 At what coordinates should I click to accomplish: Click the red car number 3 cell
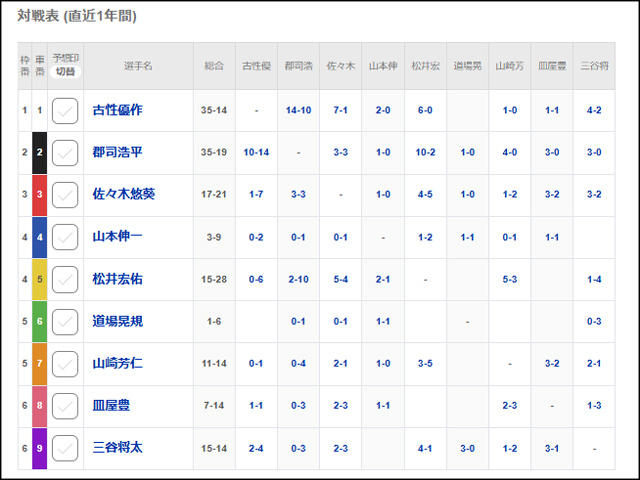pos(39,194)
